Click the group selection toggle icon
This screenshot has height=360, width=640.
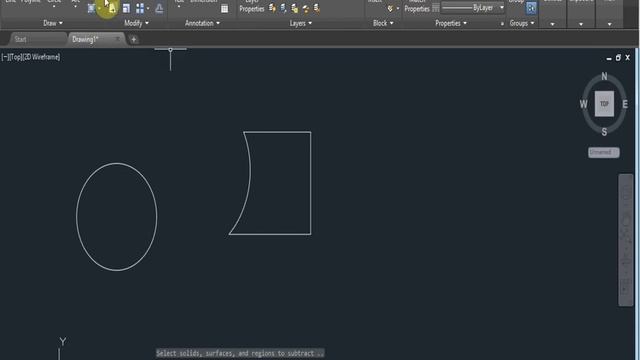(x=531, y=8)
